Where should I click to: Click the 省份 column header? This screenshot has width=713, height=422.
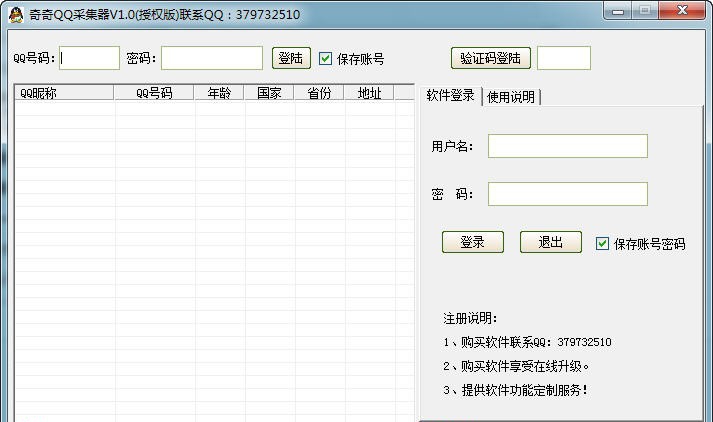[x=319, y=93]
